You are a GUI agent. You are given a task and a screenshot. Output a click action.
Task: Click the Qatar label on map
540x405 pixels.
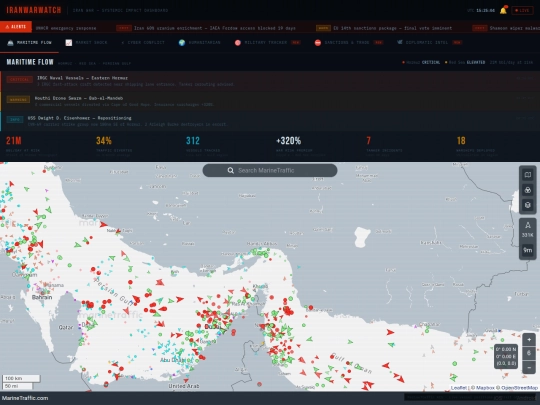click(66, 327)
